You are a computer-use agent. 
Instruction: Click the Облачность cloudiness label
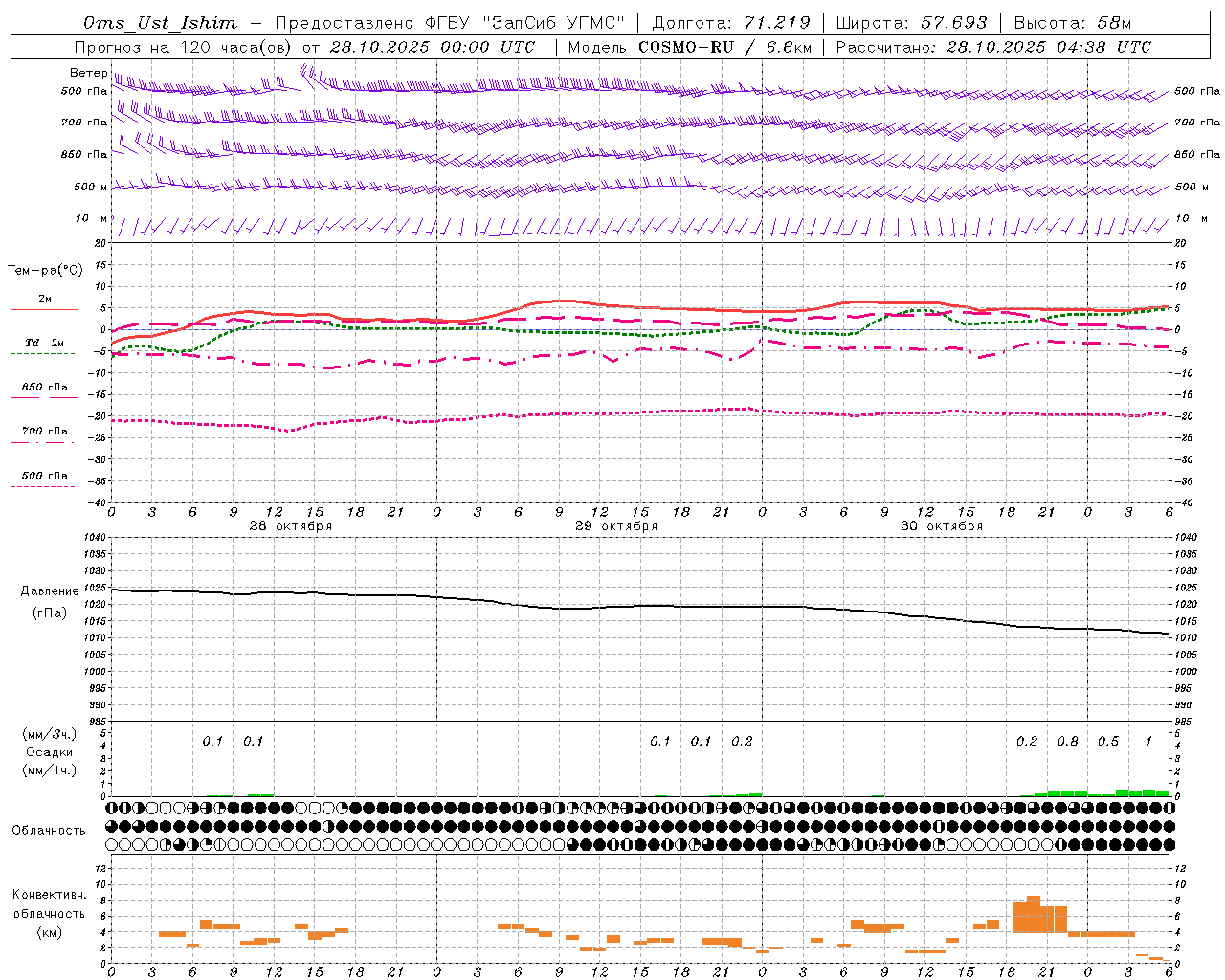click(49, 831)
